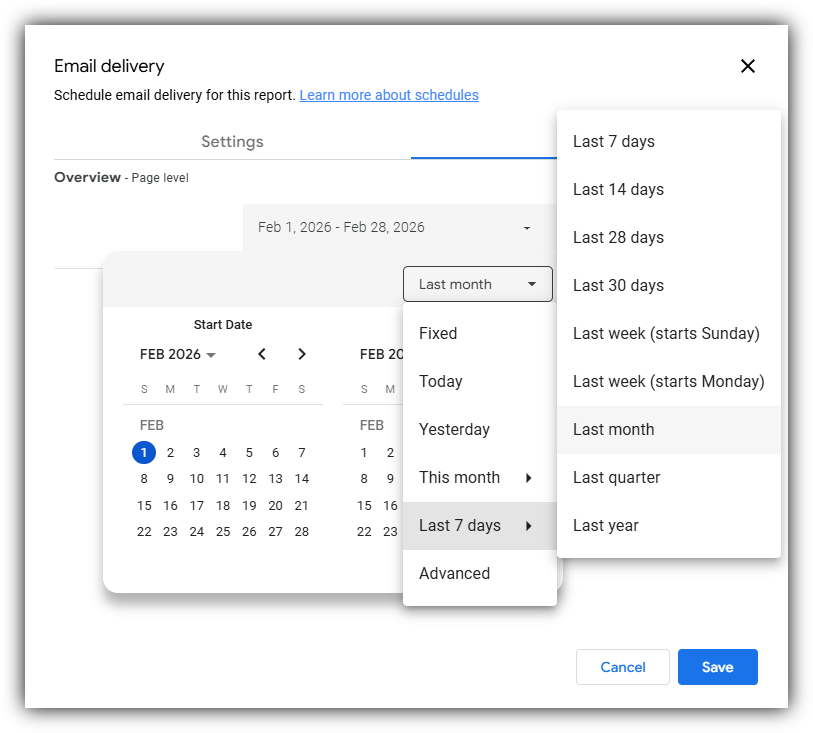This screenshot has width=813, height=733.
Task: Select Last quarter
Action: coord(616,477)
